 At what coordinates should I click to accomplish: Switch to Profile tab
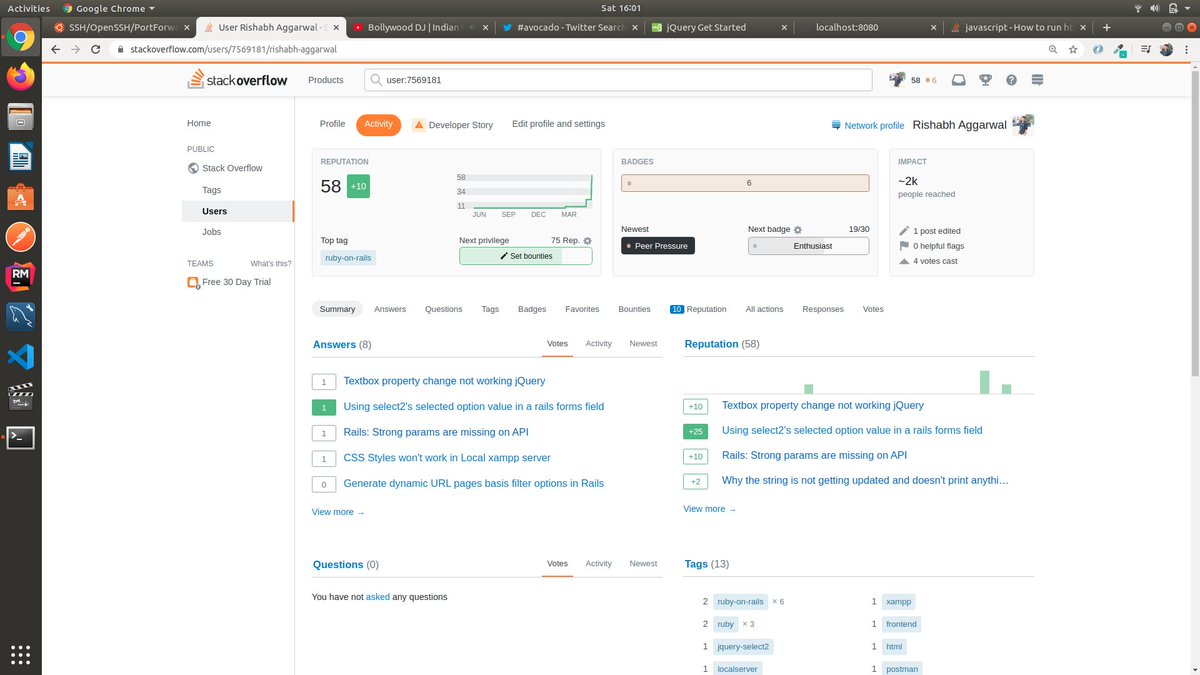(x=332, y=124)
